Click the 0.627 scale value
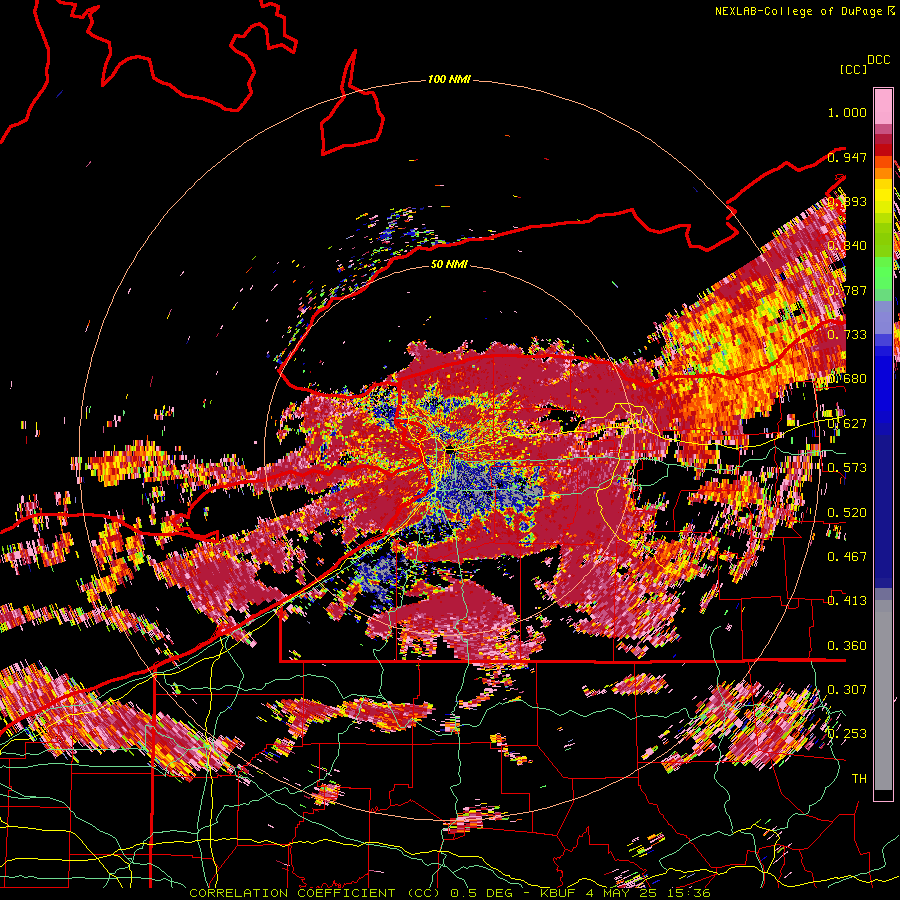900x900 pixels. [847, 424]
